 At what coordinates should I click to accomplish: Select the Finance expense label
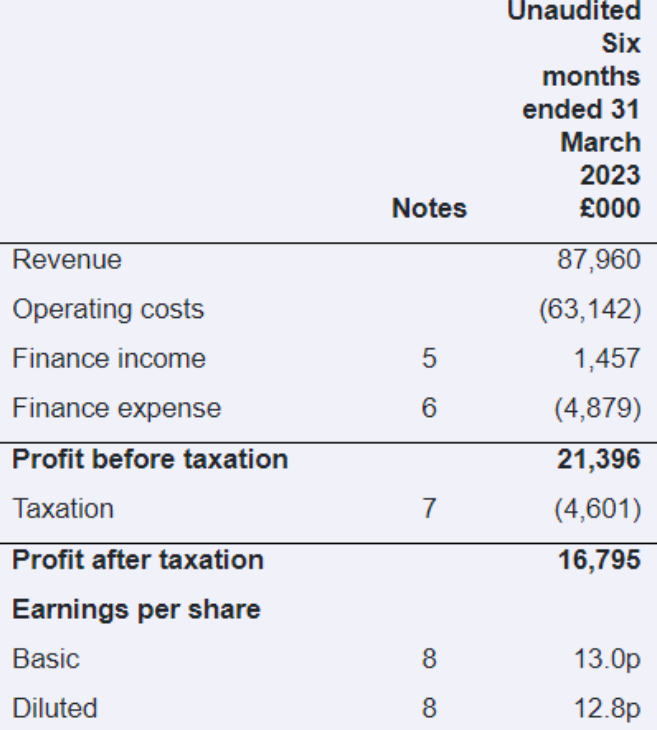point(116,408)
